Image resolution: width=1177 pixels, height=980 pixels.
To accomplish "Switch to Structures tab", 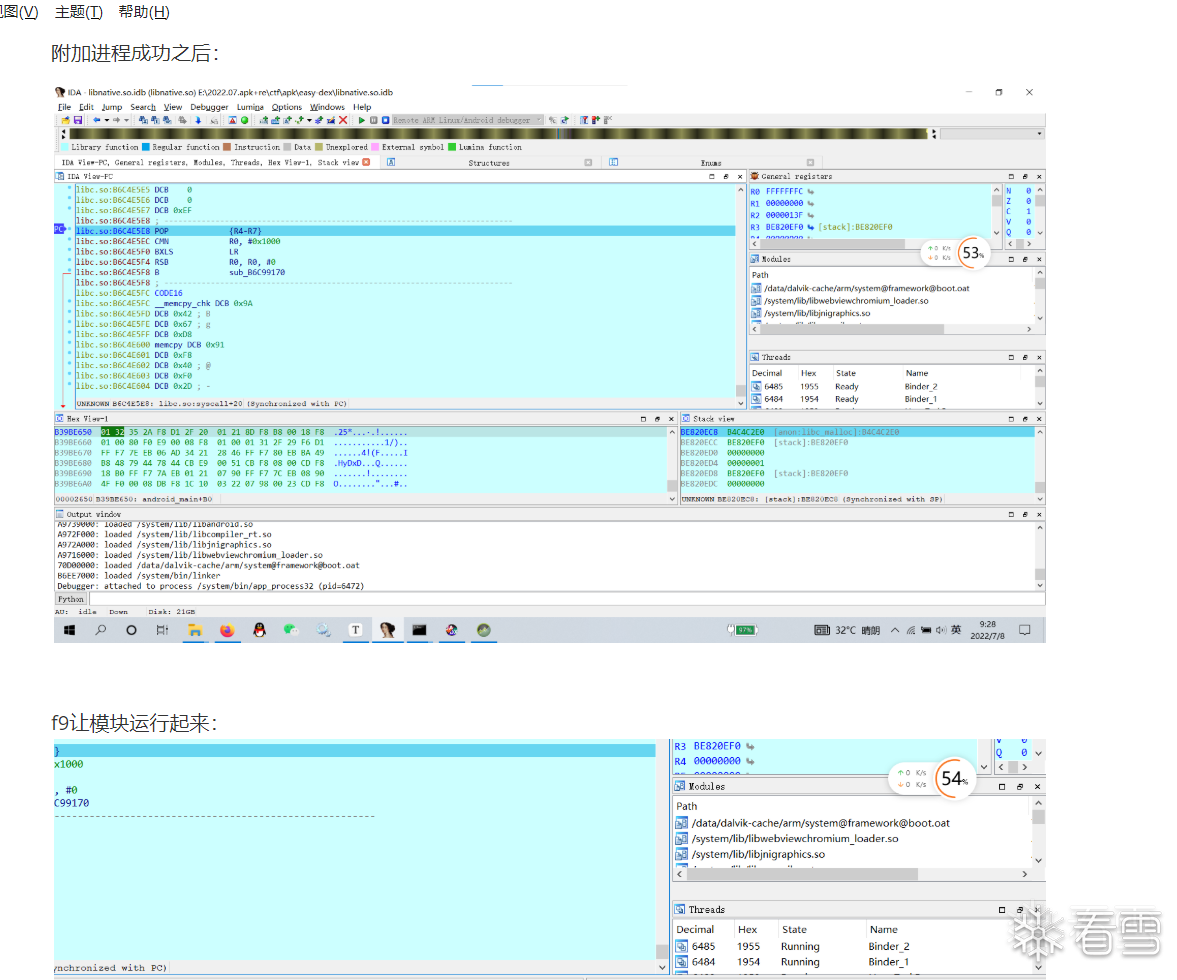I will [489, 163].
